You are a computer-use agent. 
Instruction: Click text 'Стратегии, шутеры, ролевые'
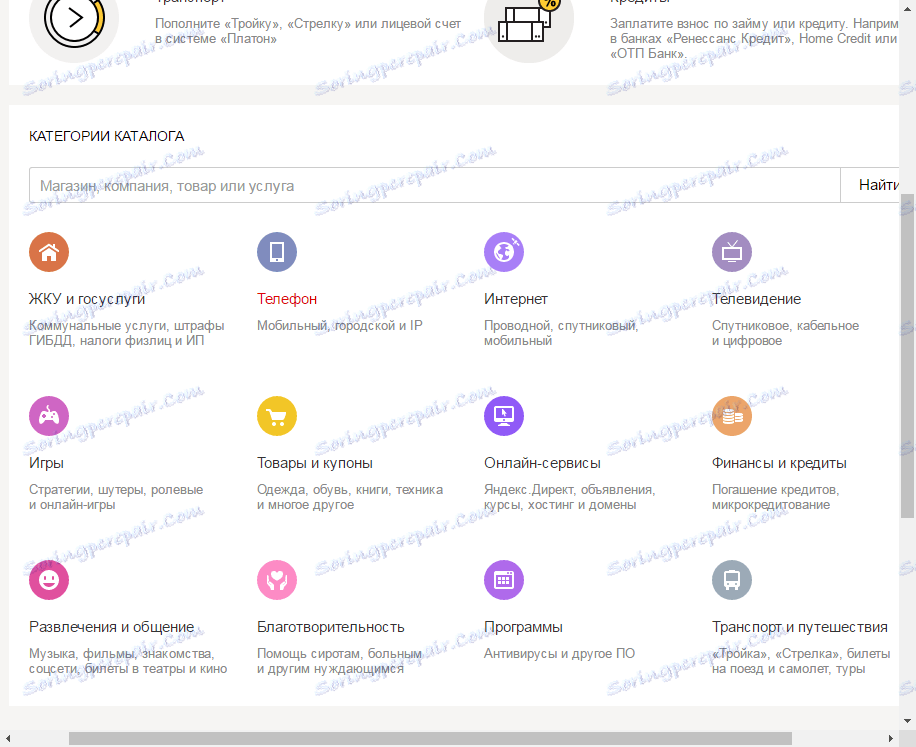coord(116,489)
